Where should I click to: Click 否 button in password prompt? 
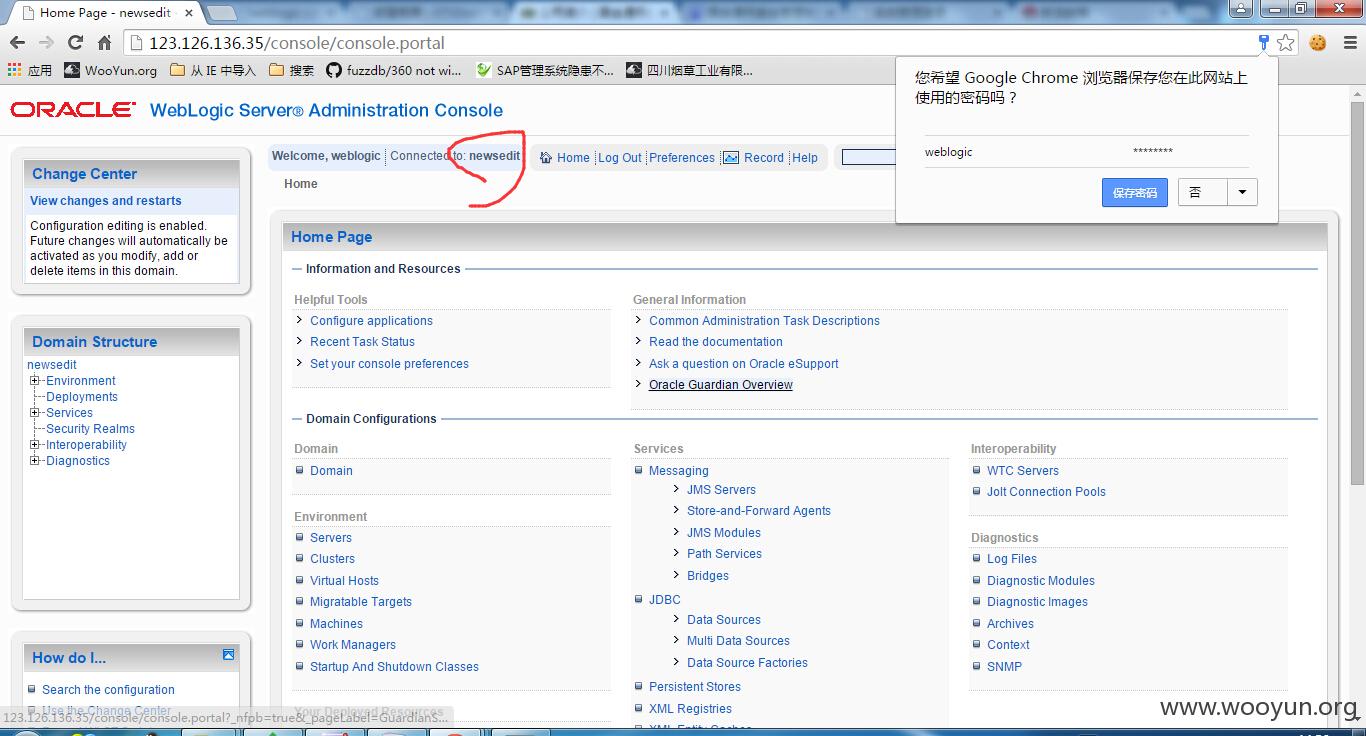coord(1202,192)
